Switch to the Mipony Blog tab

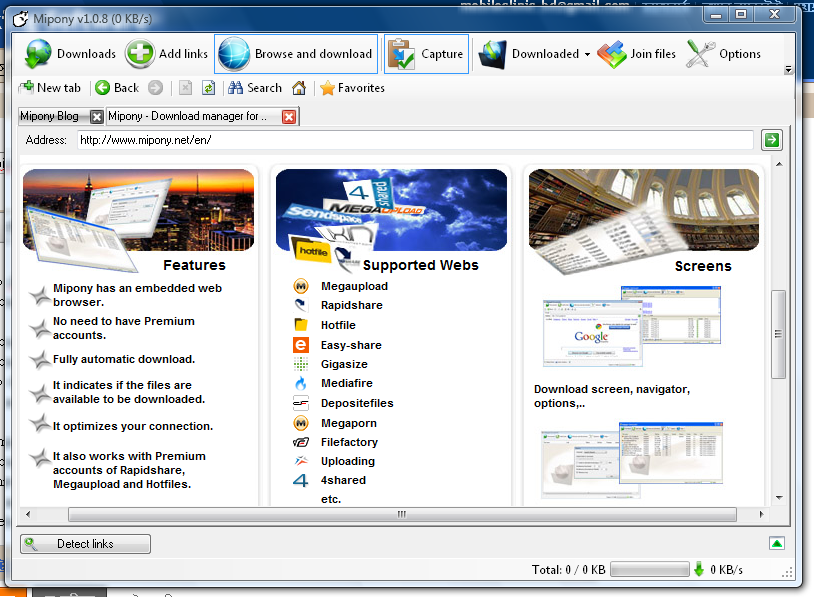click(x=49, y=116)
